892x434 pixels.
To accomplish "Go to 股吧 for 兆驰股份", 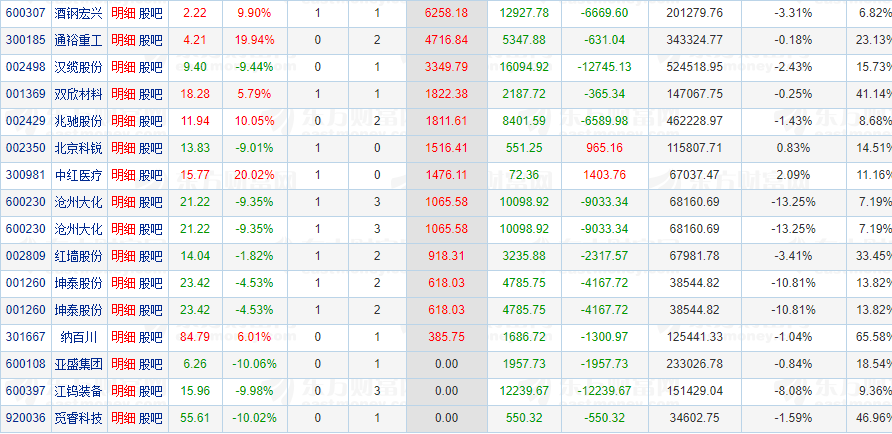I will point(151,121).
